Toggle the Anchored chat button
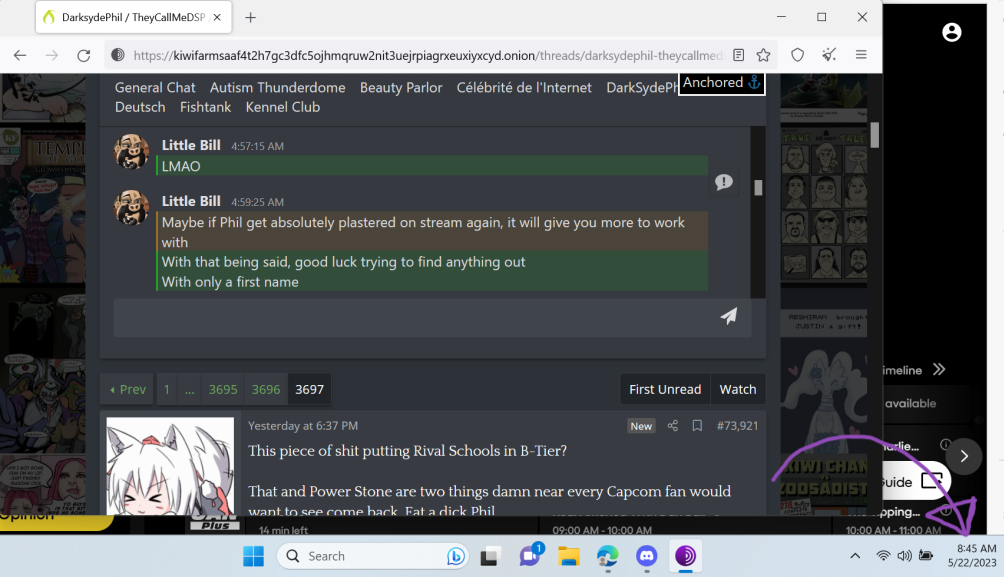Screen dimensions: 1004x577 722,83
